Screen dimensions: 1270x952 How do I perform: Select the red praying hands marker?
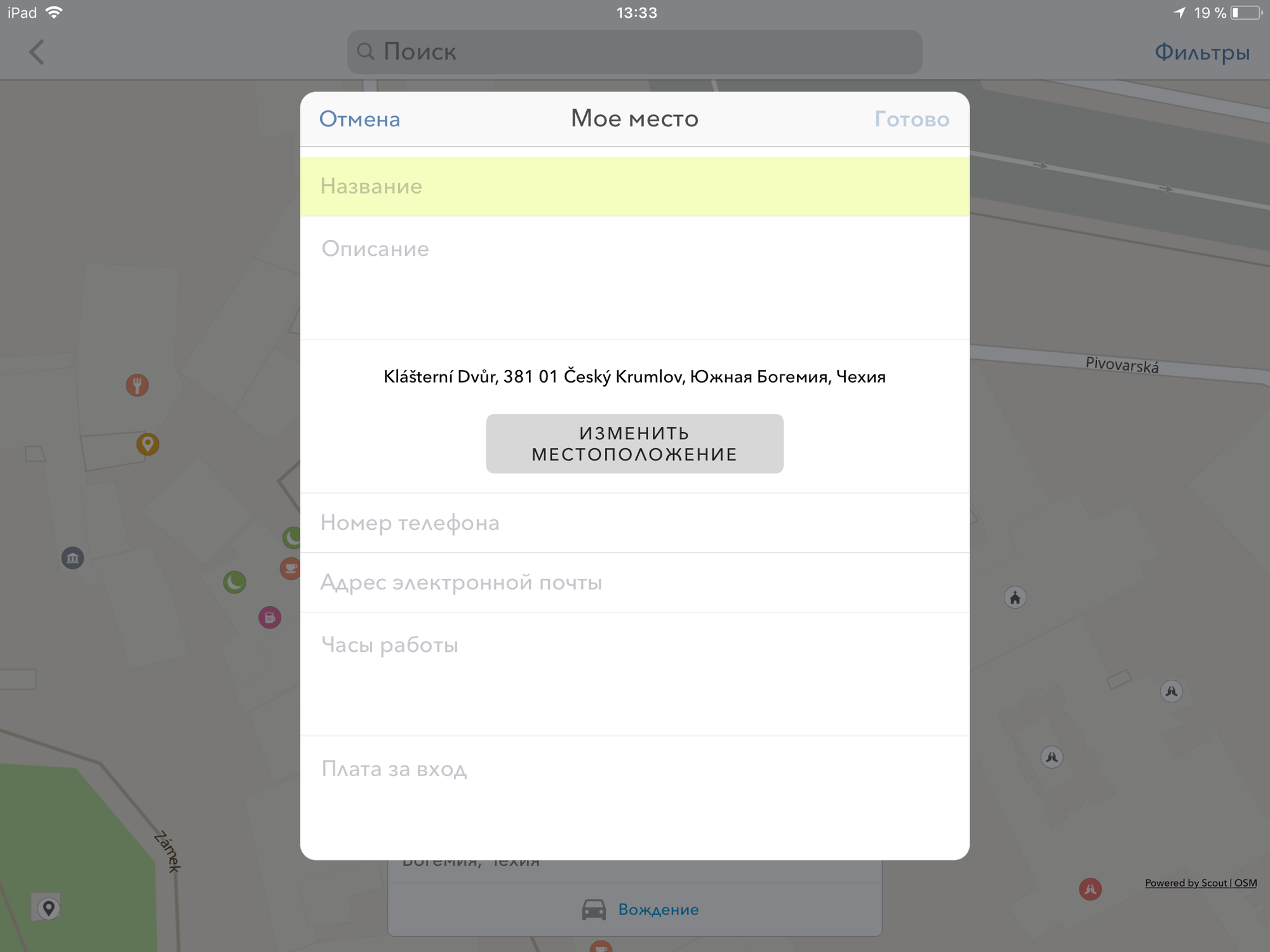click(1090, 889)
